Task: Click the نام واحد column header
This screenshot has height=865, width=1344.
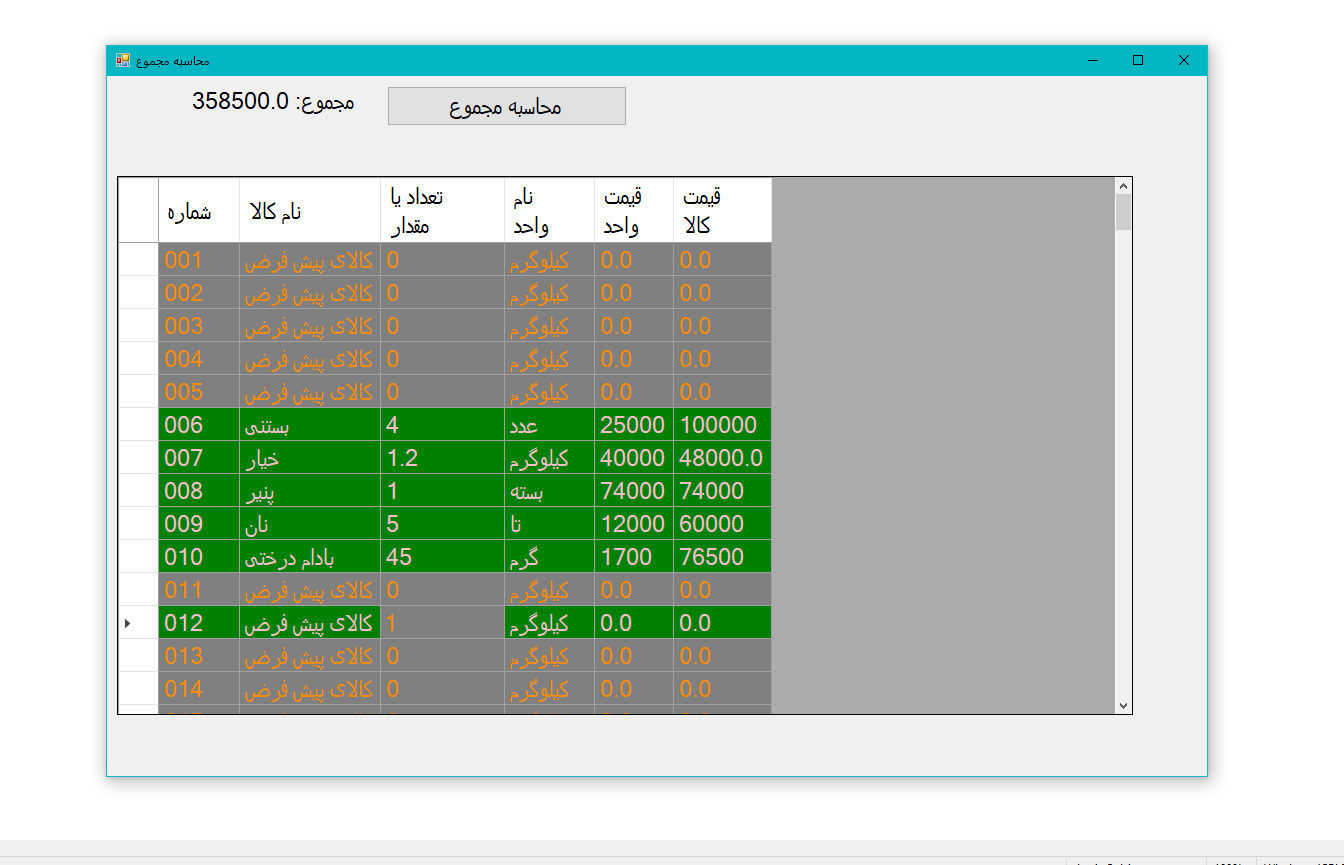Action: pyautogui.click(x=549, y=211)
